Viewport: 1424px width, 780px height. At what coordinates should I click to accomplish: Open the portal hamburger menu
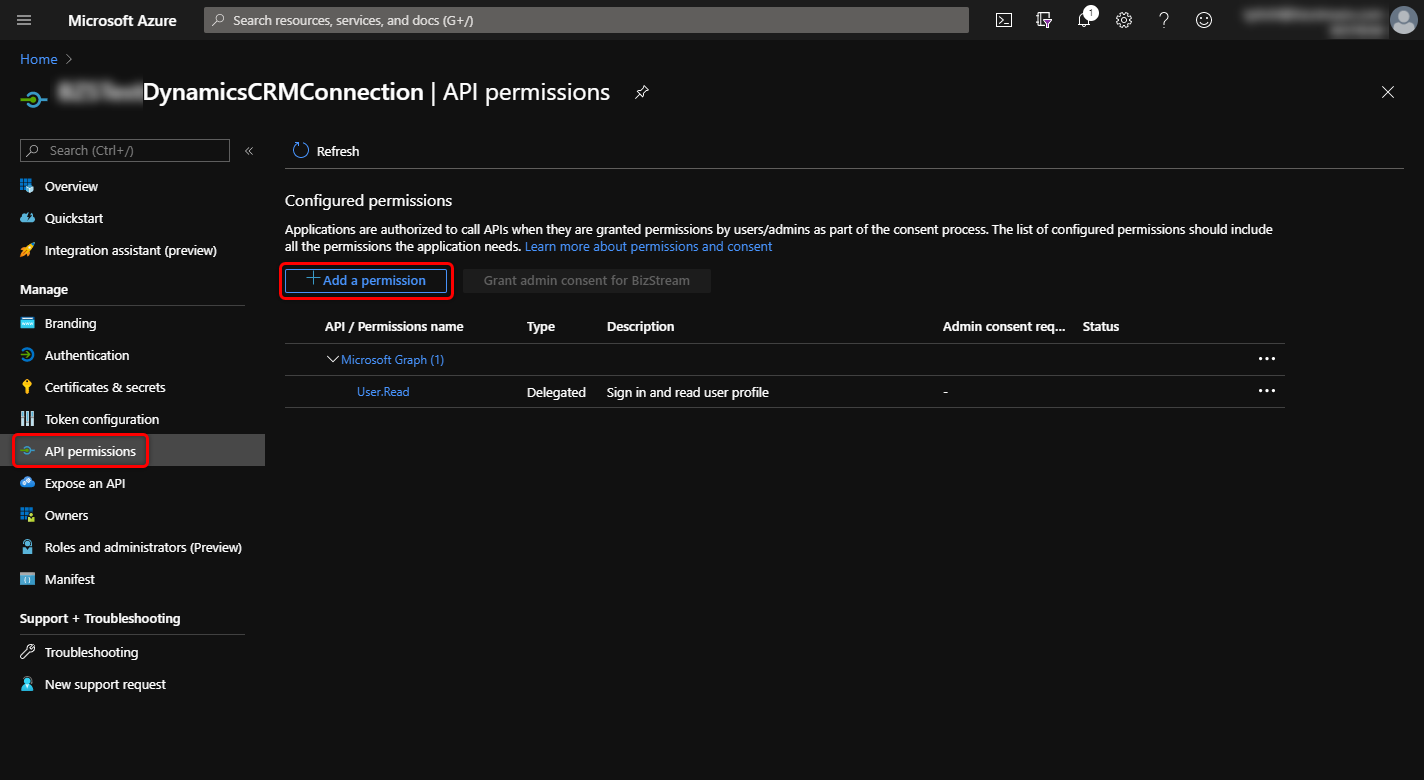pyautogui.click(x=24, y=20)
